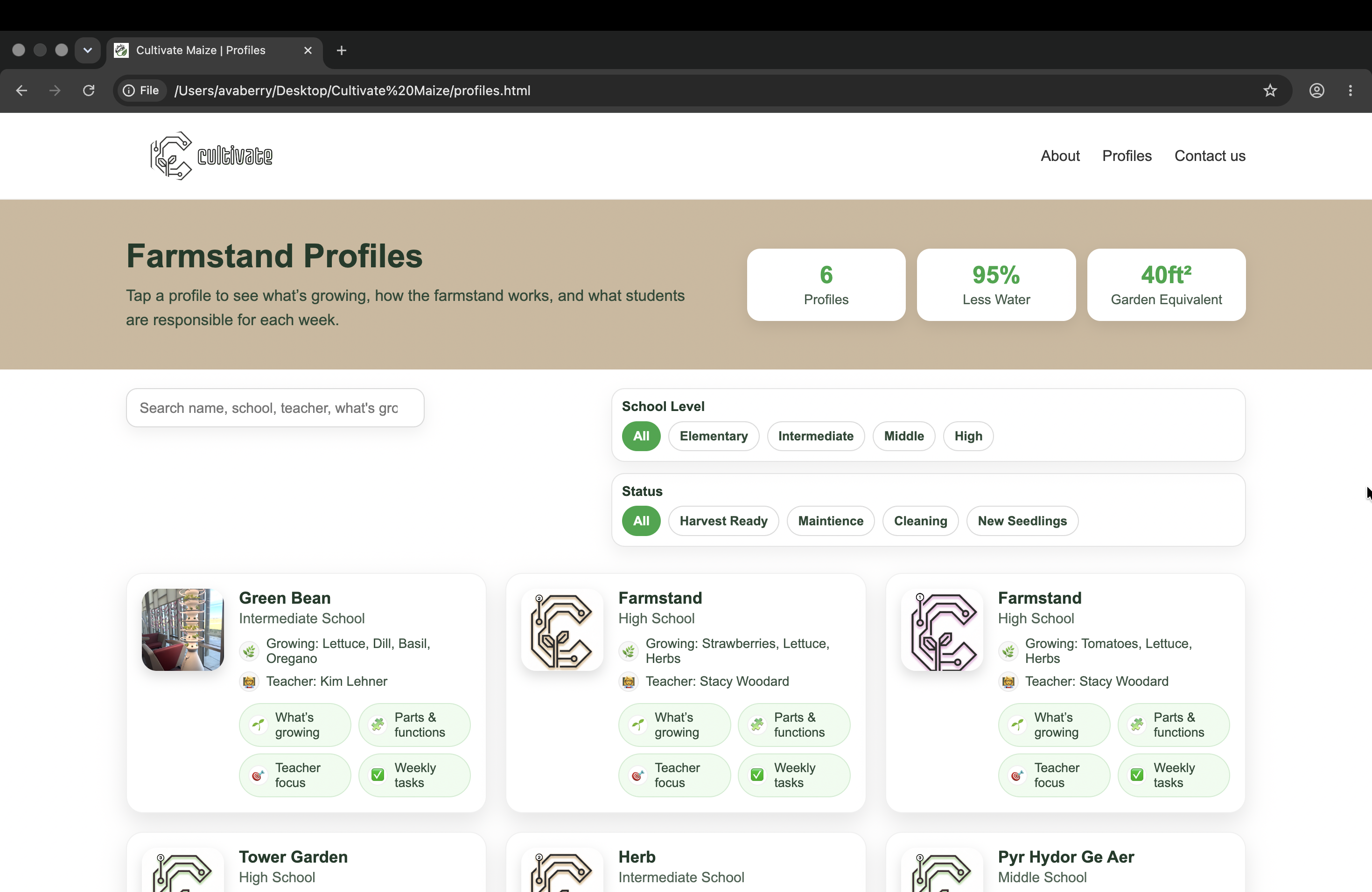Image resolution: width=1372 pixels, height=892 pixels.
Task: Click the browser forward arrow
Action: coord(55,91)
